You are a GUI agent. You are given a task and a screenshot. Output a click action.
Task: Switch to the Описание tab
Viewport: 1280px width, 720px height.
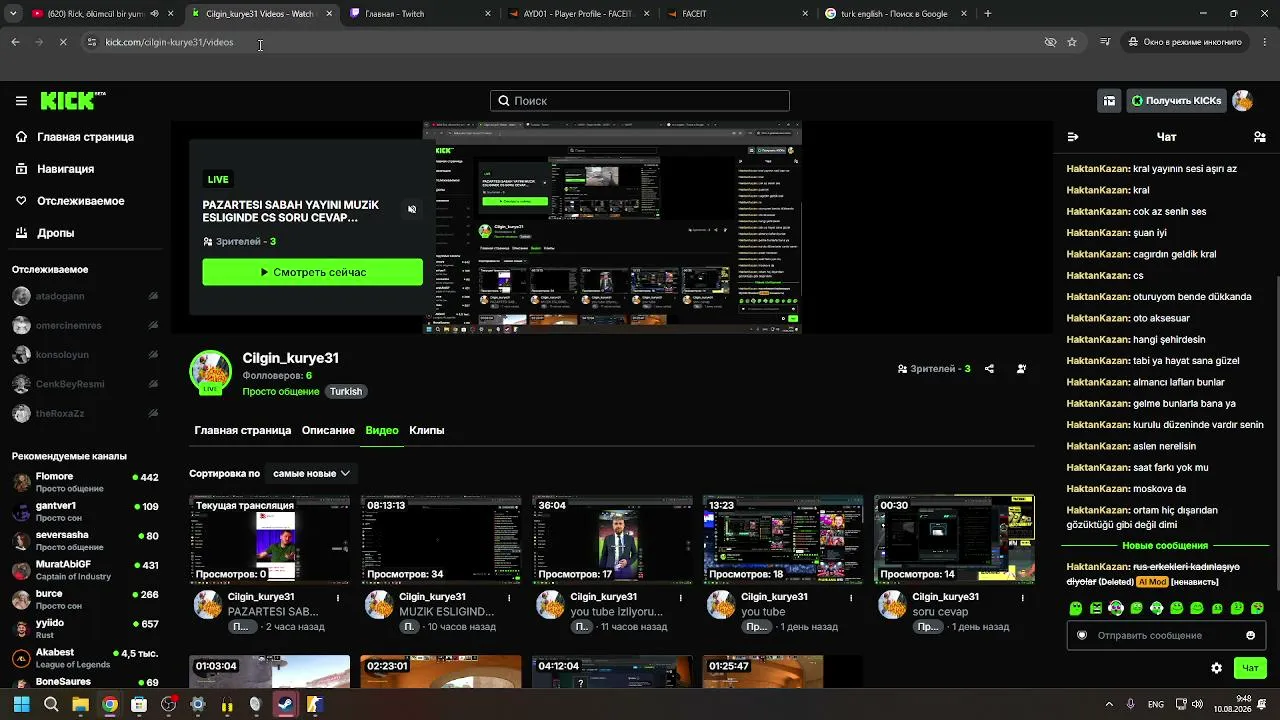(x=328, y=430)
